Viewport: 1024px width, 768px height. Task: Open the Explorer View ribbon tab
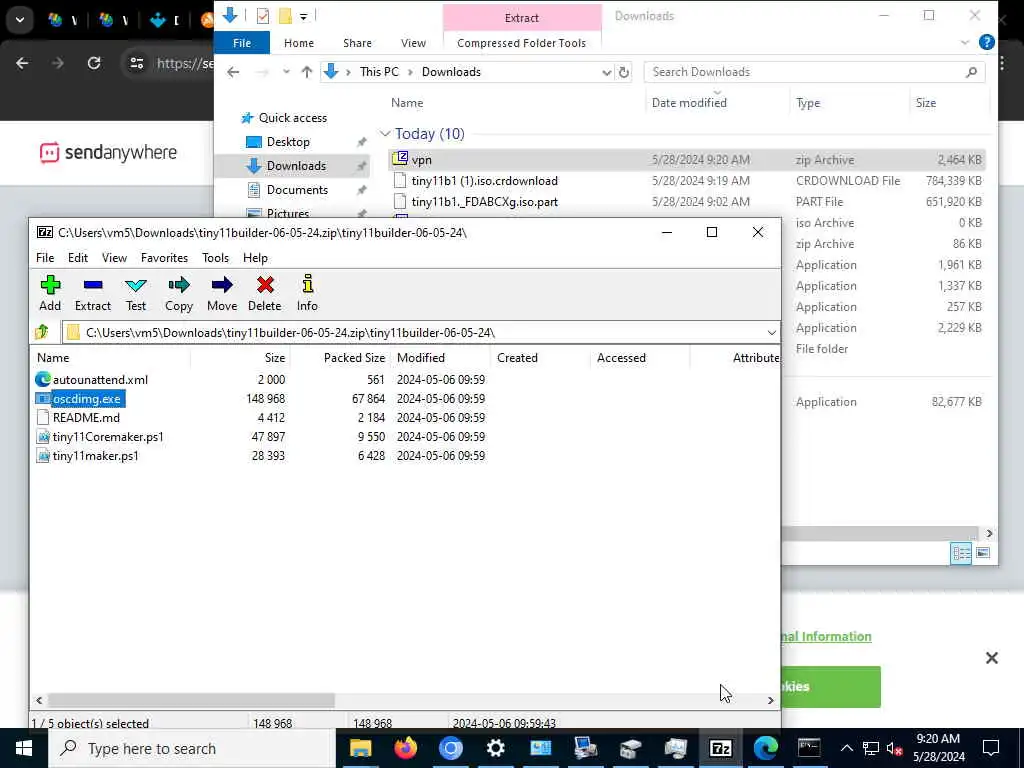413,43
